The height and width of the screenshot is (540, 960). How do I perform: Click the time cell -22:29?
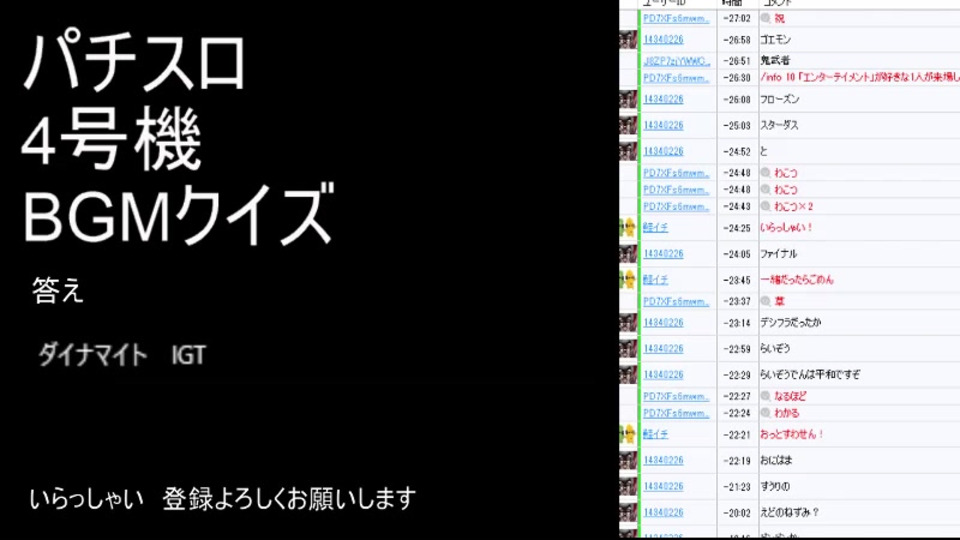click(x=737, y=375)
